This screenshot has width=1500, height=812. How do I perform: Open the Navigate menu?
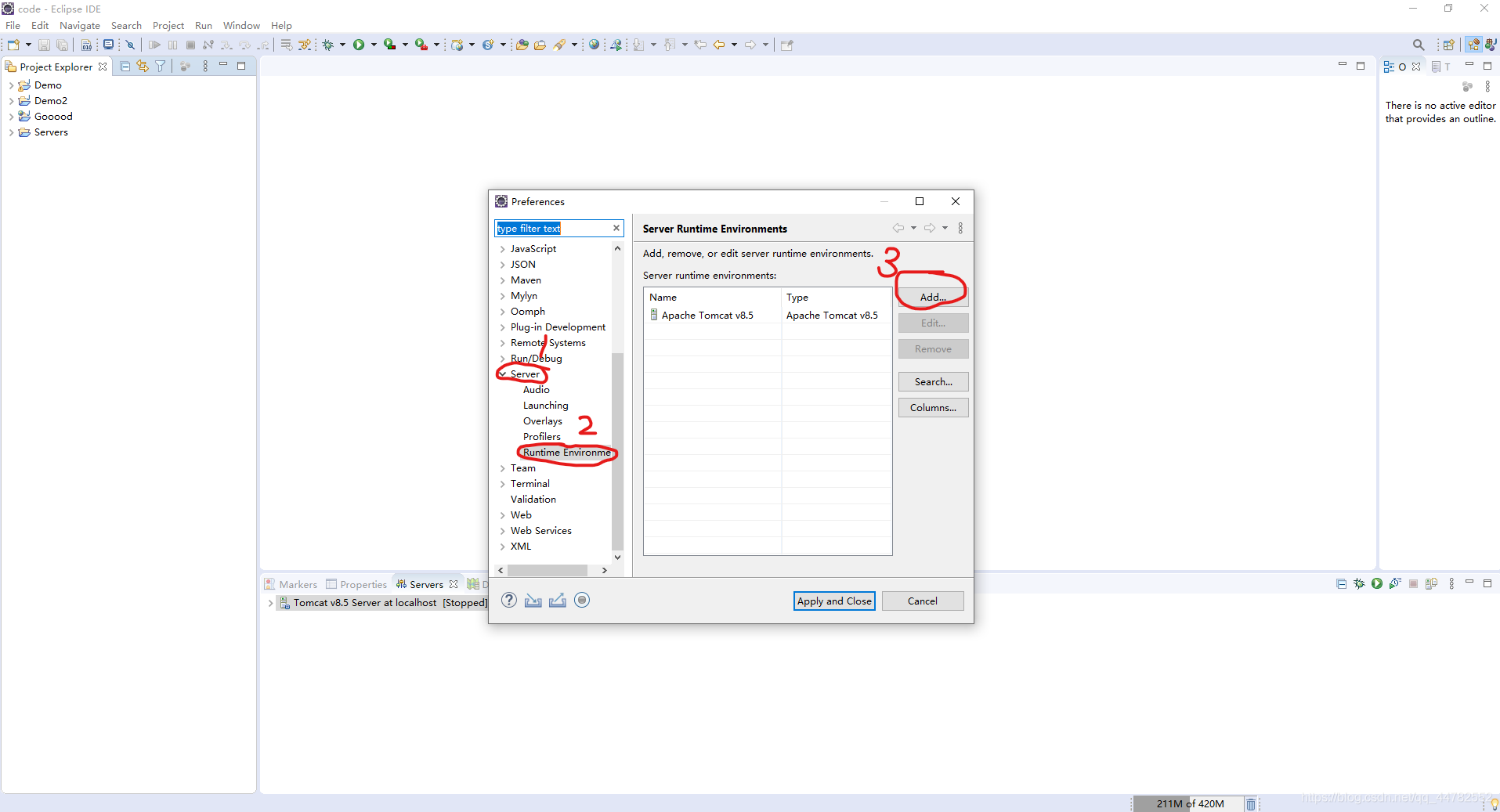[80, 25]
